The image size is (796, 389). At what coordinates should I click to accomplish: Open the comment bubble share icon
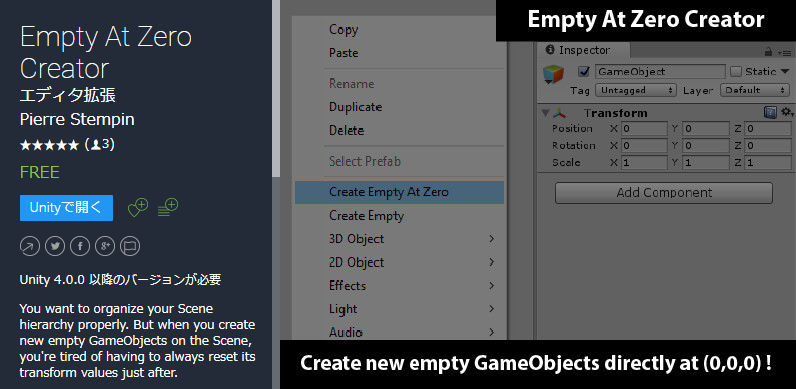130,247
